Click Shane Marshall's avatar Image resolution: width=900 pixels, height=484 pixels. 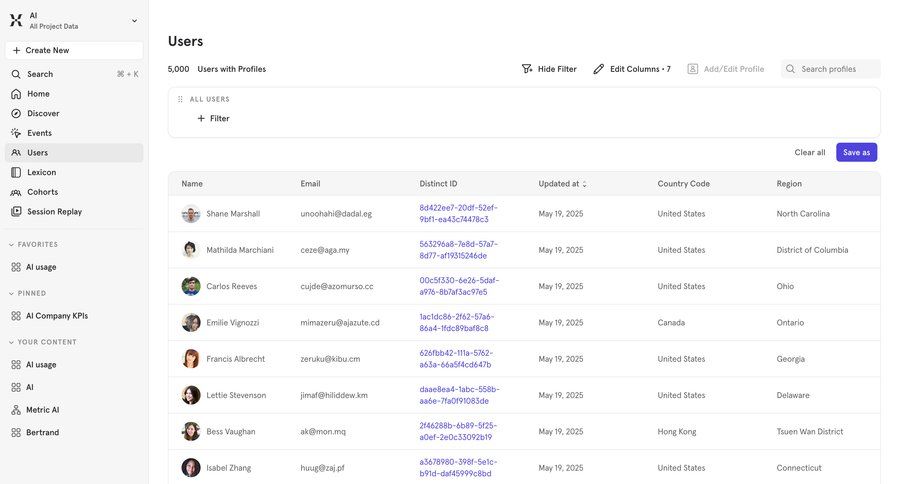tap(191, 214)
